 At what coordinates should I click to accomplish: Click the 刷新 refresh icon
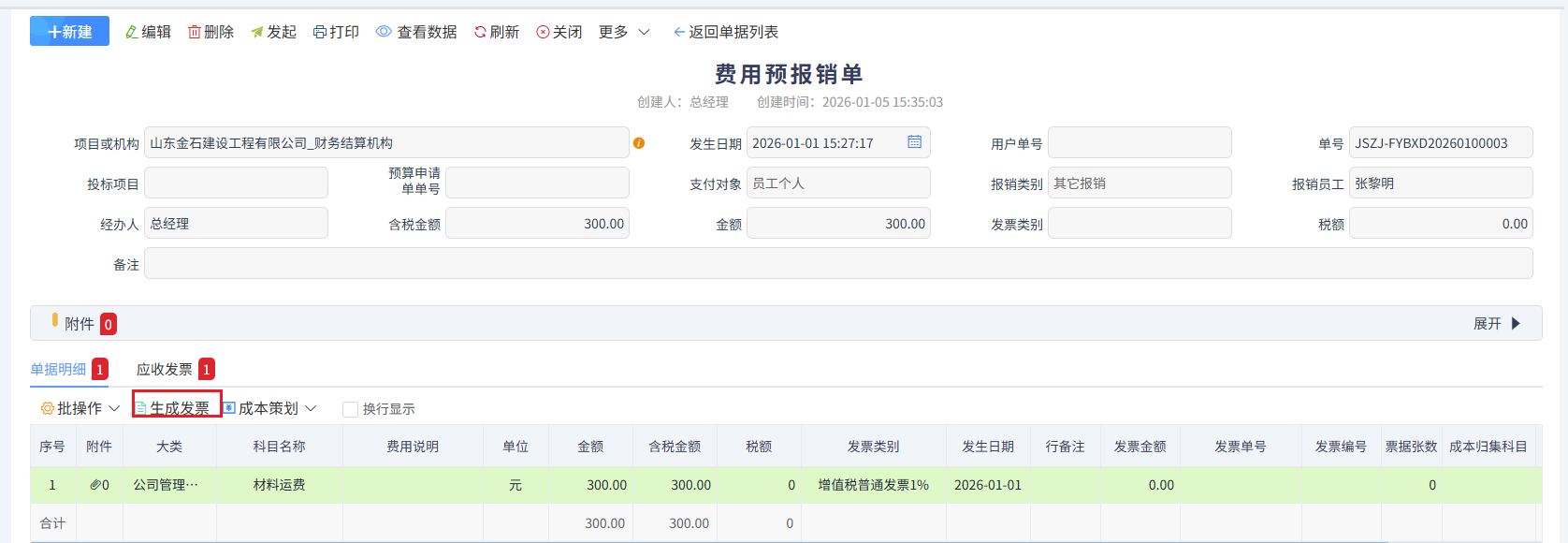pyautogui.click(x=480, y=32)
